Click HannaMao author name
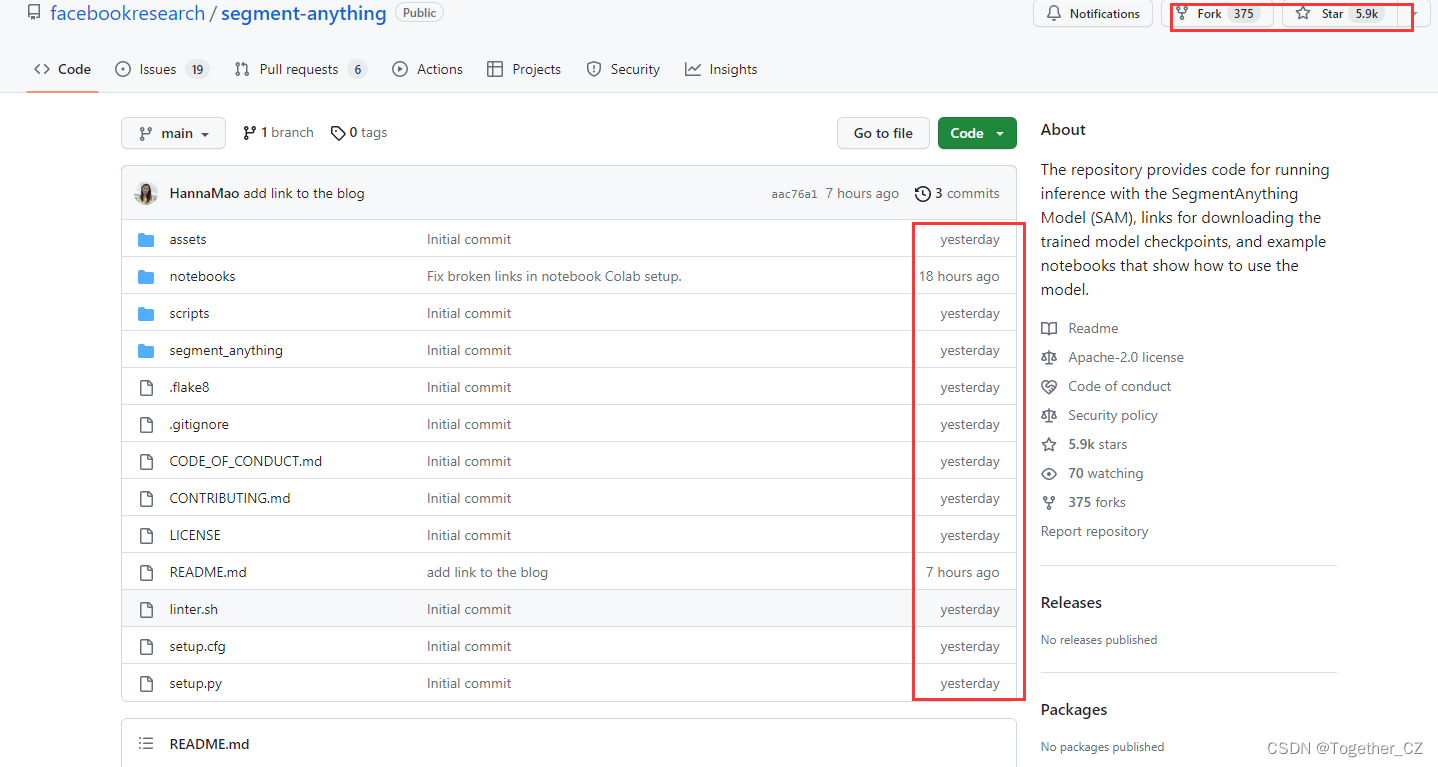Image resolution: width=1438 pixels, height=767 pixels. click(204, 194)
